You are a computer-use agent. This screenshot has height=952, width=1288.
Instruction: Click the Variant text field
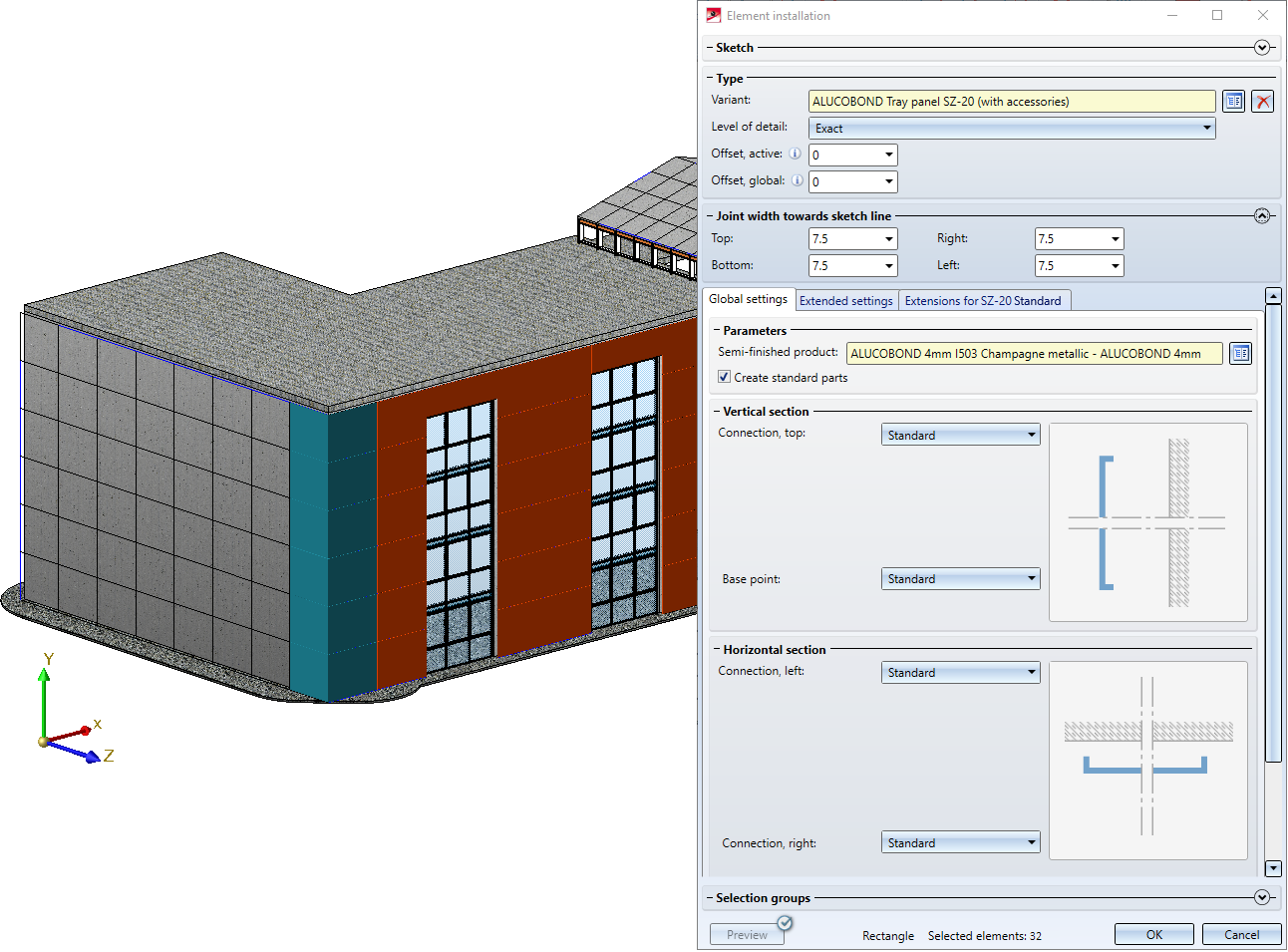click(x=1011, y=102)
